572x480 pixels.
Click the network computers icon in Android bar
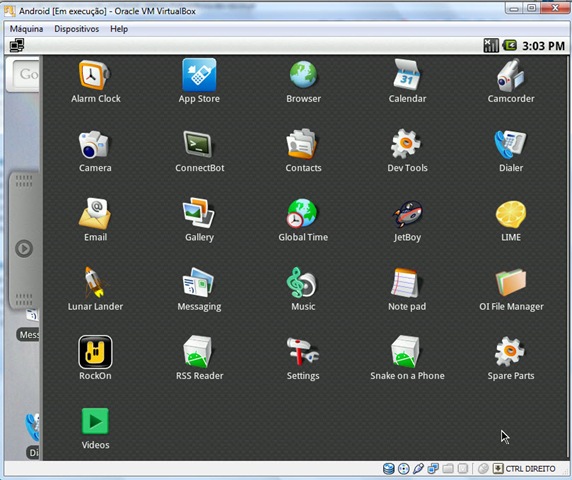click(x=17, y=45)
